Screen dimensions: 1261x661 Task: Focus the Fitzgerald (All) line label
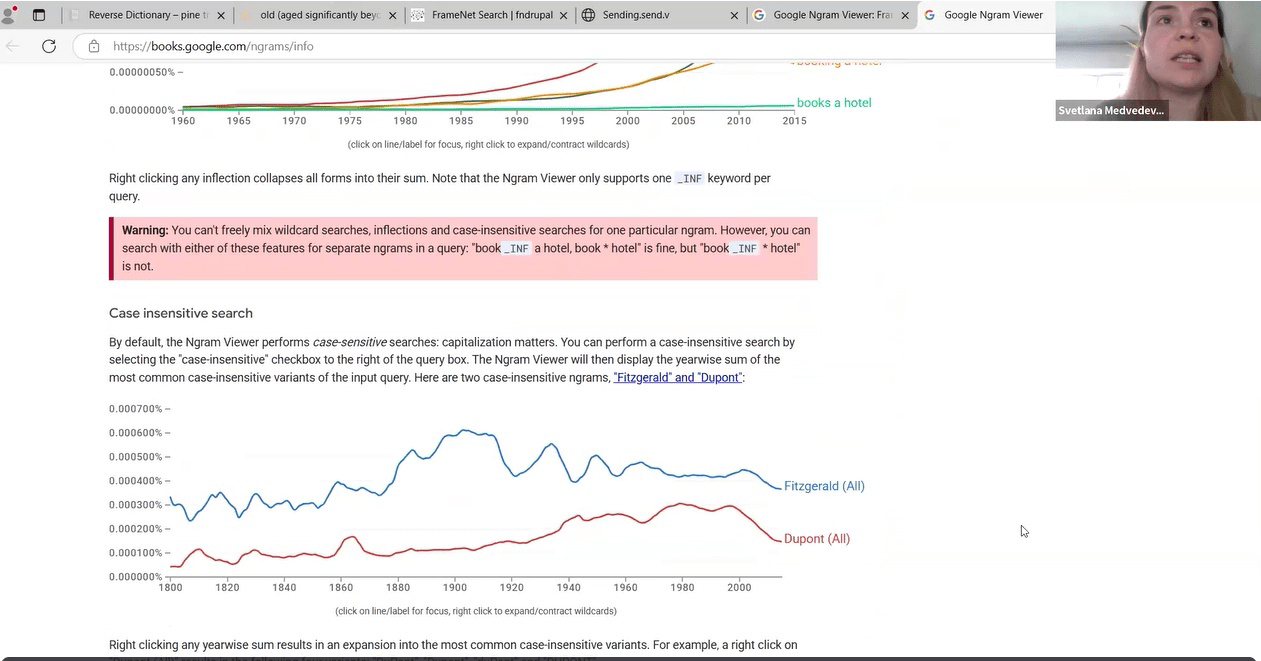click(x=824, y=486)
